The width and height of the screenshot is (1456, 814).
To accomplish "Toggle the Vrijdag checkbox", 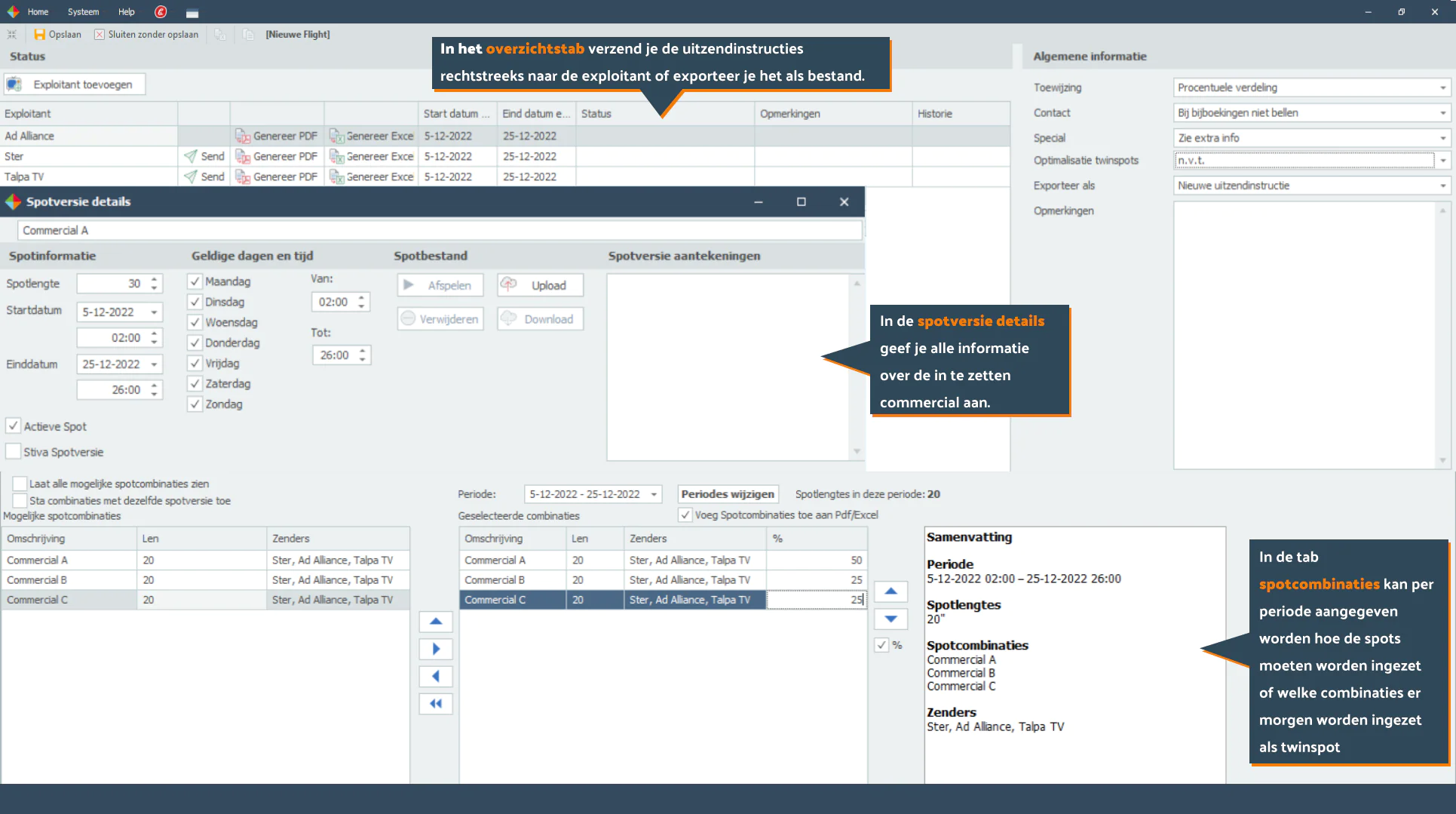I will [x=195, y=363].
